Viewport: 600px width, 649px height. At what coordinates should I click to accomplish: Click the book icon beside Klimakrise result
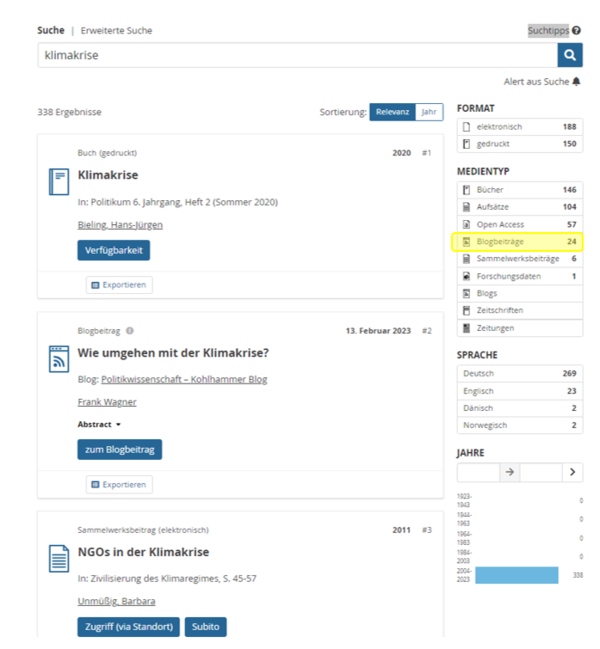click(58, 181)
